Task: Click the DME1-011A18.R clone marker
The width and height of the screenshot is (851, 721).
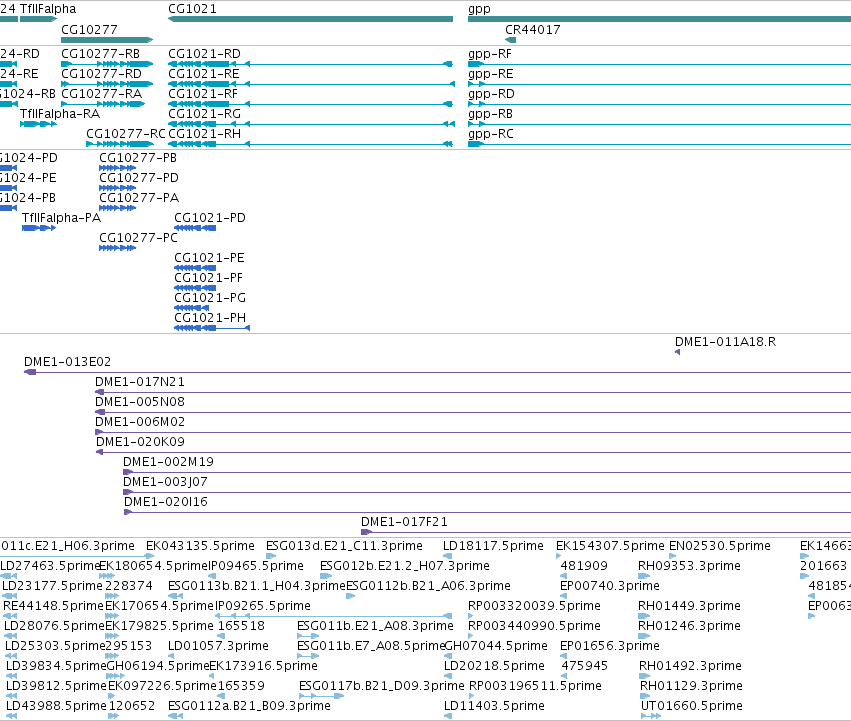Action: 677,352
